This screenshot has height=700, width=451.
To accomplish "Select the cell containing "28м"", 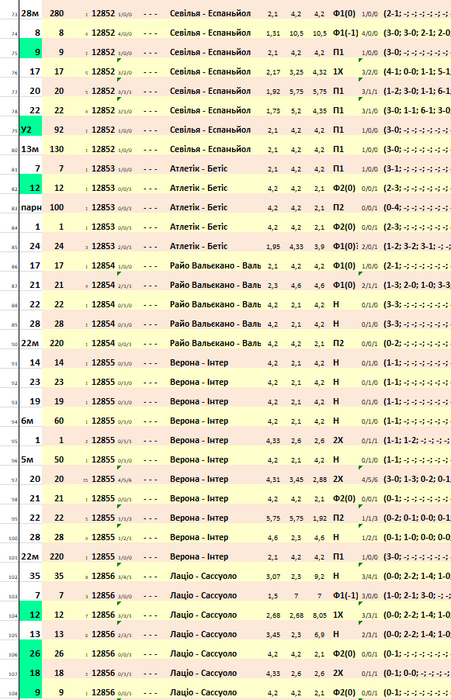I will coord(31,13).
